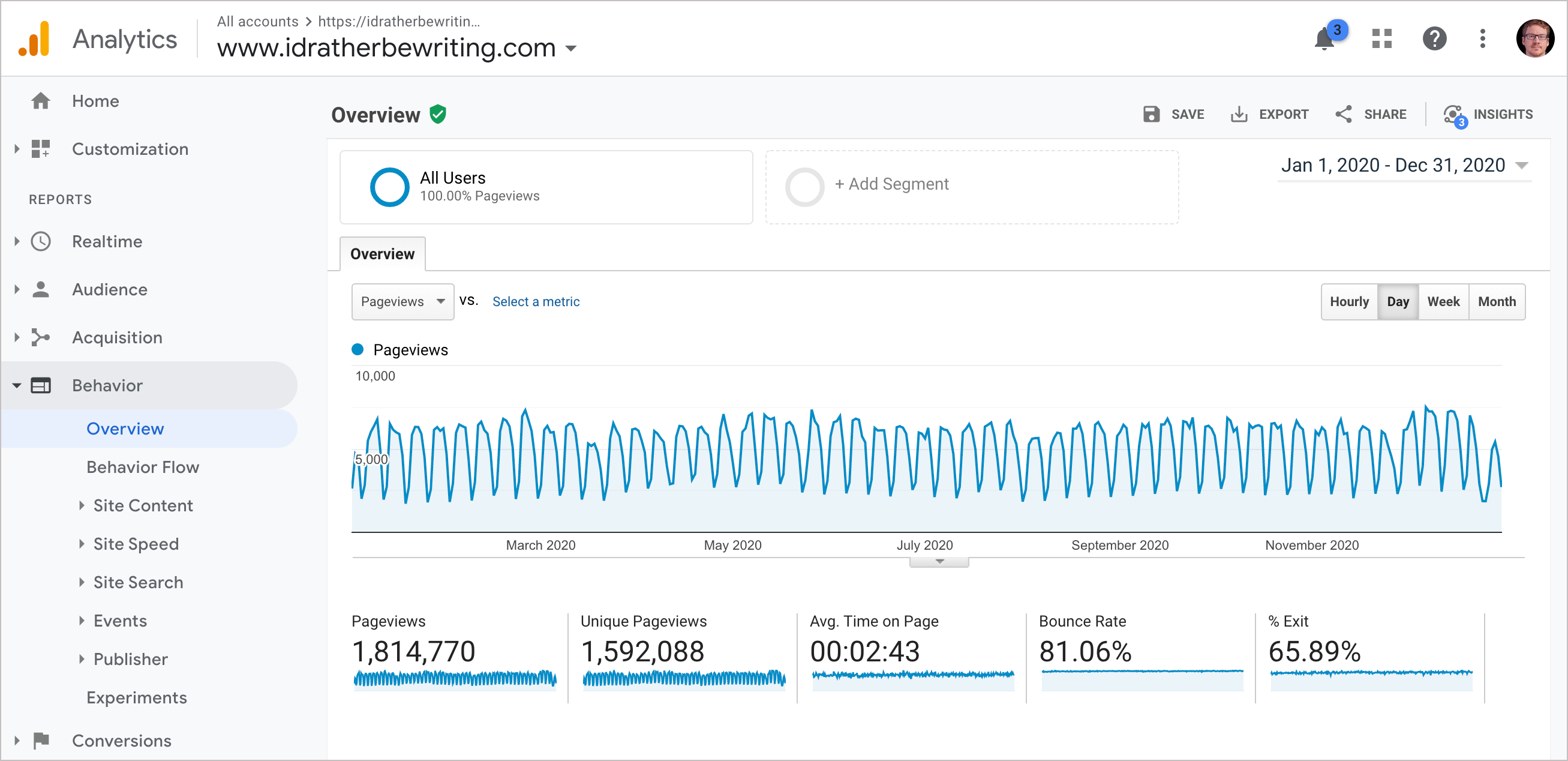Click the Insights icon with badge
The image size is (1568, 761).
[x=1454, y=115]
